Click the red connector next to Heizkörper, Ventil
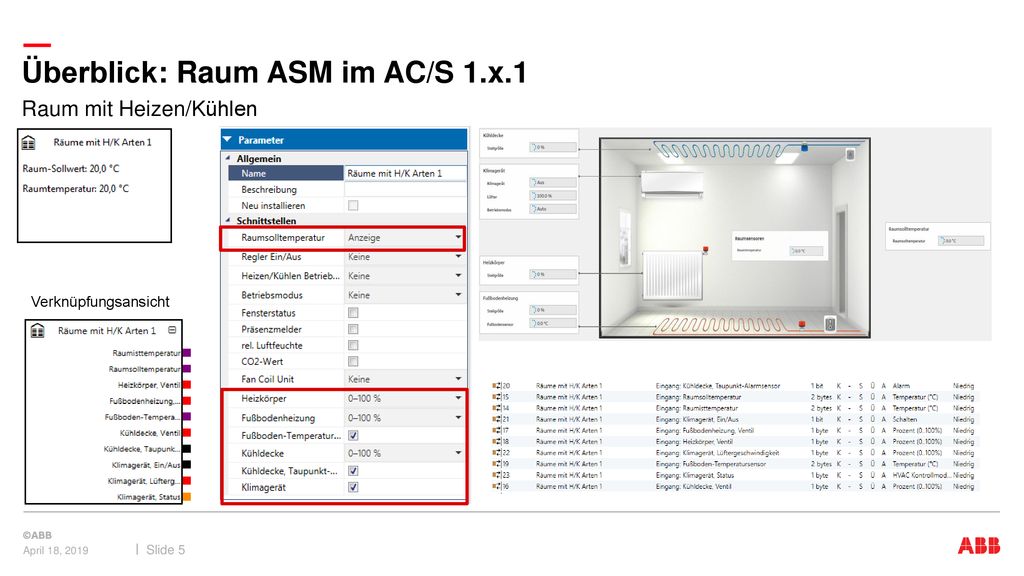The image size is (1024, 576). (187, 385)
